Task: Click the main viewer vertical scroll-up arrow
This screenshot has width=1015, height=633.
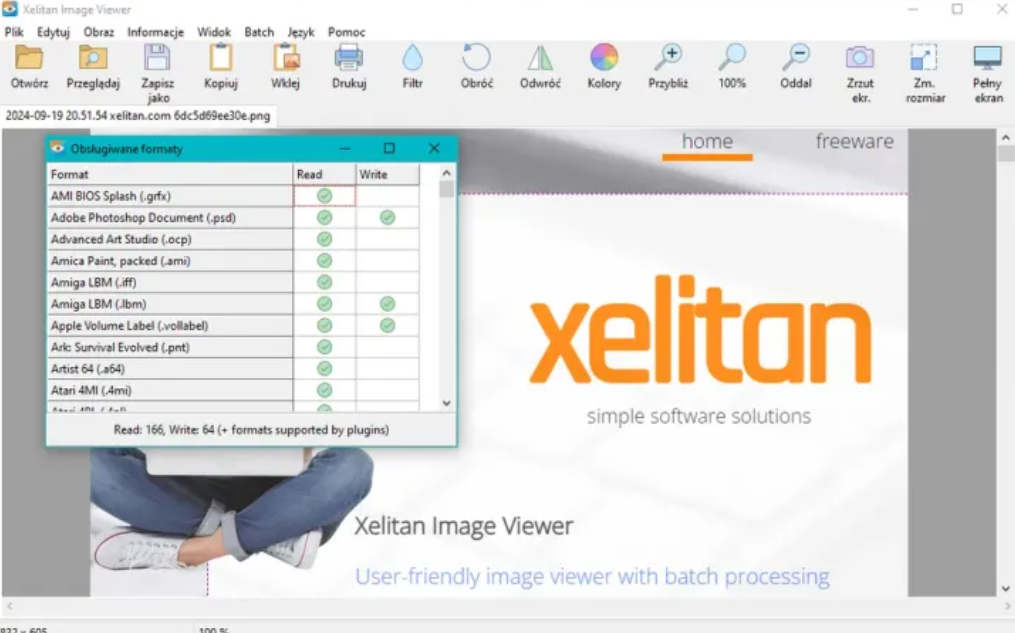Action: (1005, 137)
